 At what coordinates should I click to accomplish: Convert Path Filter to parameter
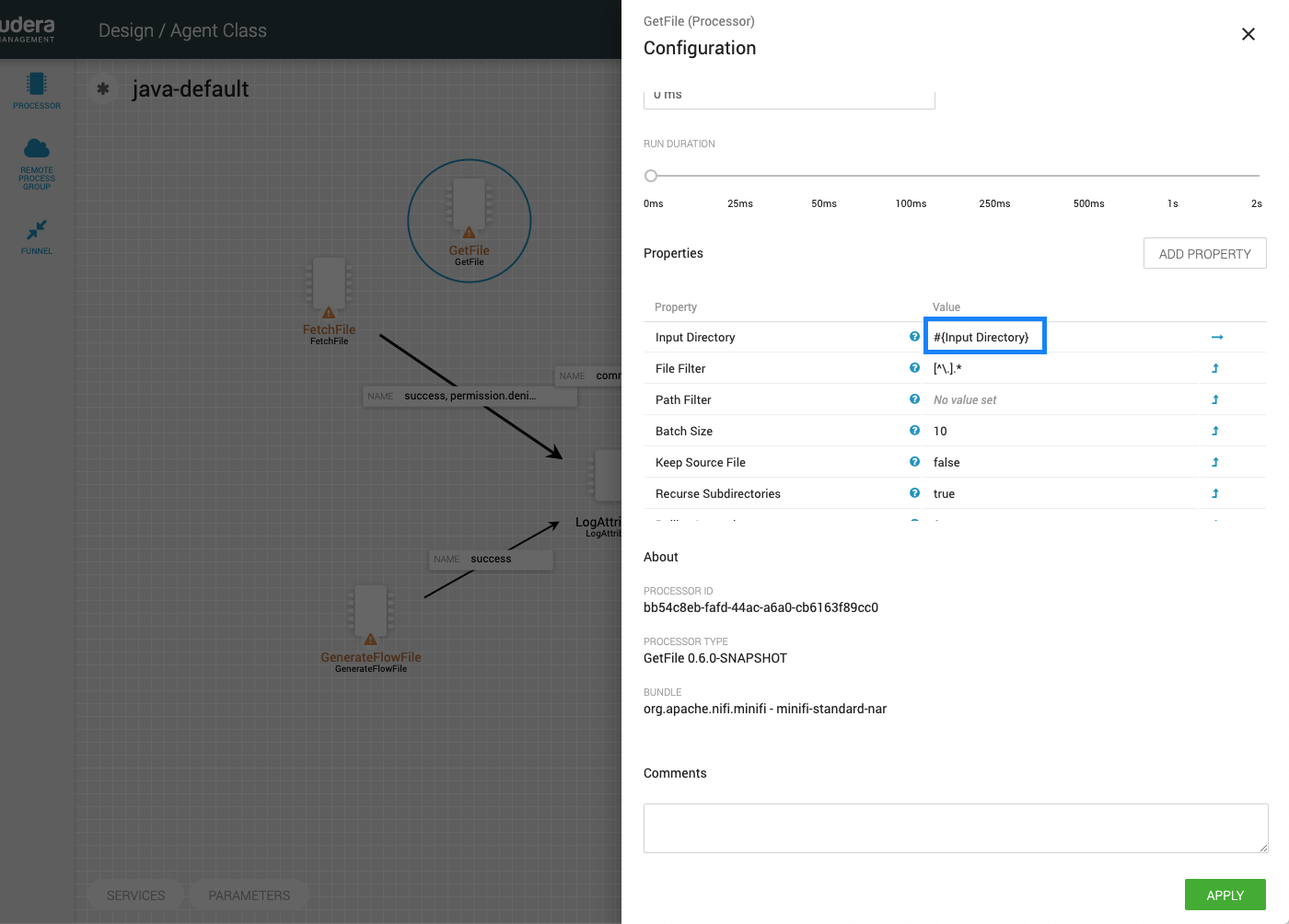pyautogui.click(x=1215, y=399)
